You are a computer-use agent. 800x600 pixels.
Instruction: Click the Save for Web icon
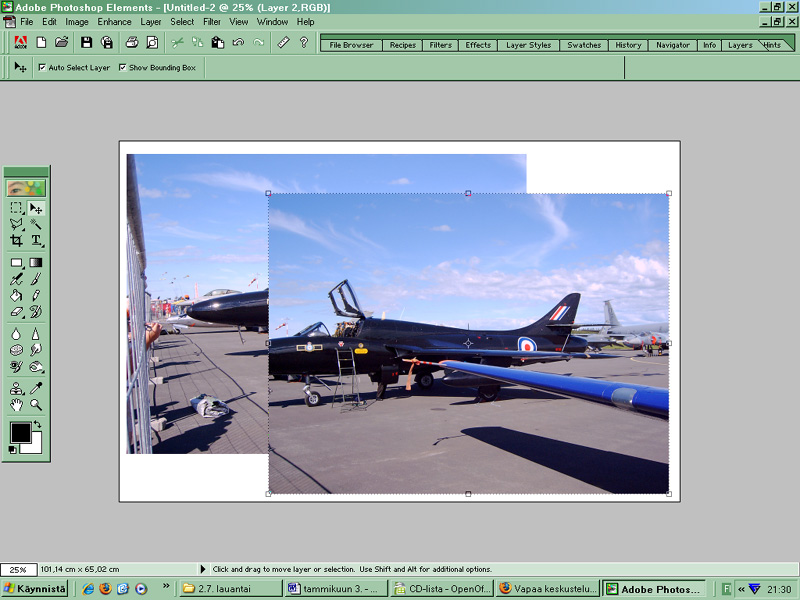point(107,42)
